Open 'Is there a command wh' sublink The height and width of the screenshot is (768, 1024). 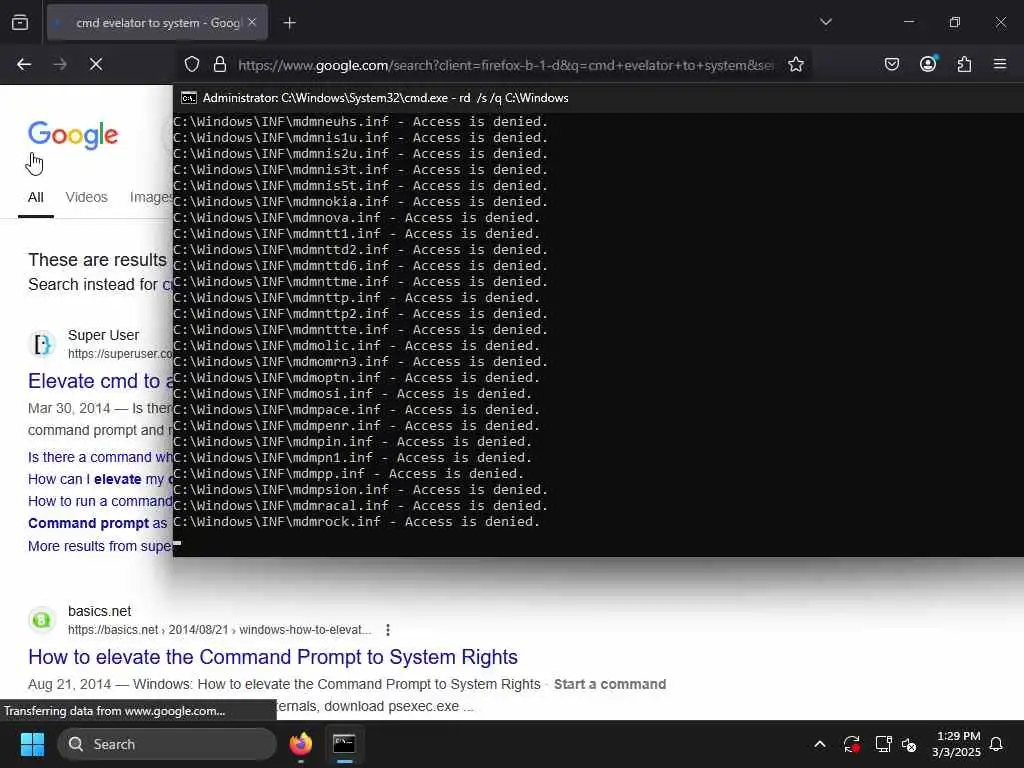[100, 457]
